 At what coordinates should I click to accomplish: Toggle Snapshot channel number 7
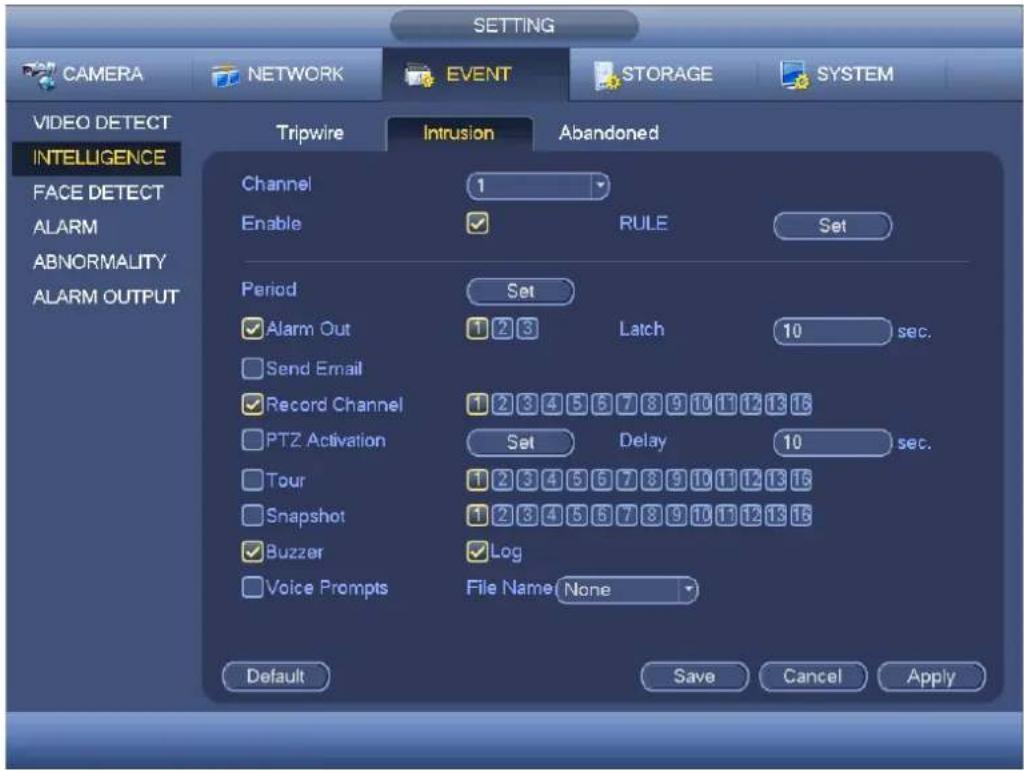626,516
